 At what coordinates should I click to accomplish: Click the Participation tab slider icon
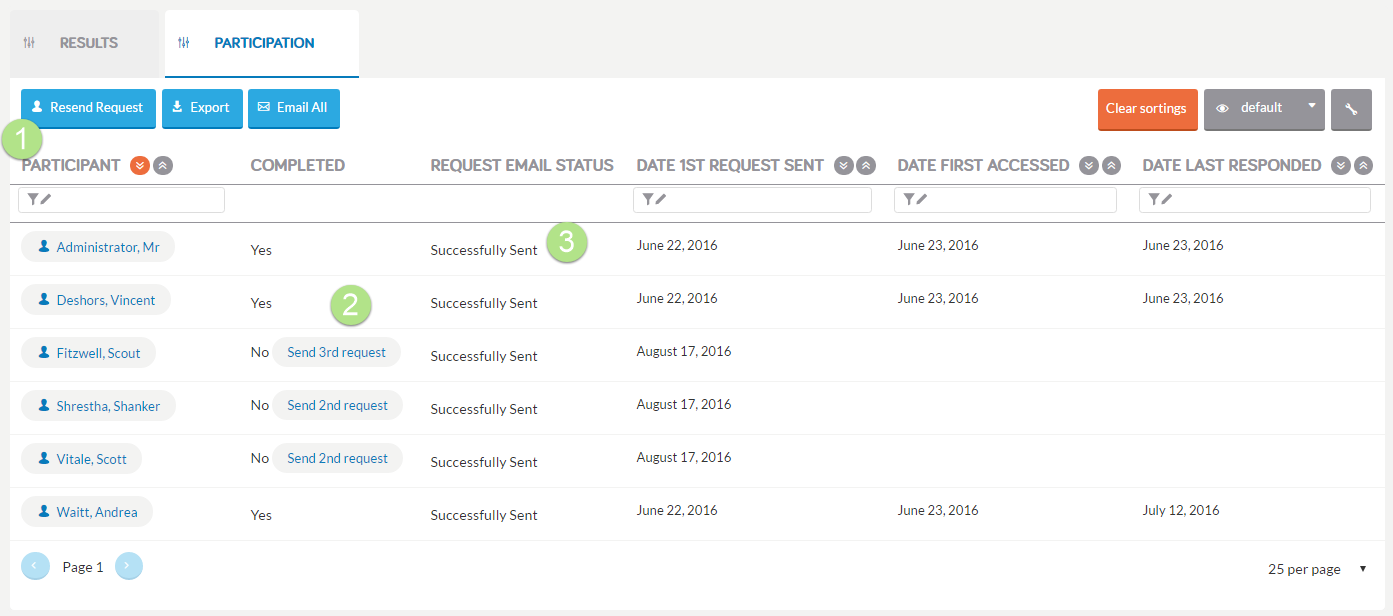tap(184, 43)
